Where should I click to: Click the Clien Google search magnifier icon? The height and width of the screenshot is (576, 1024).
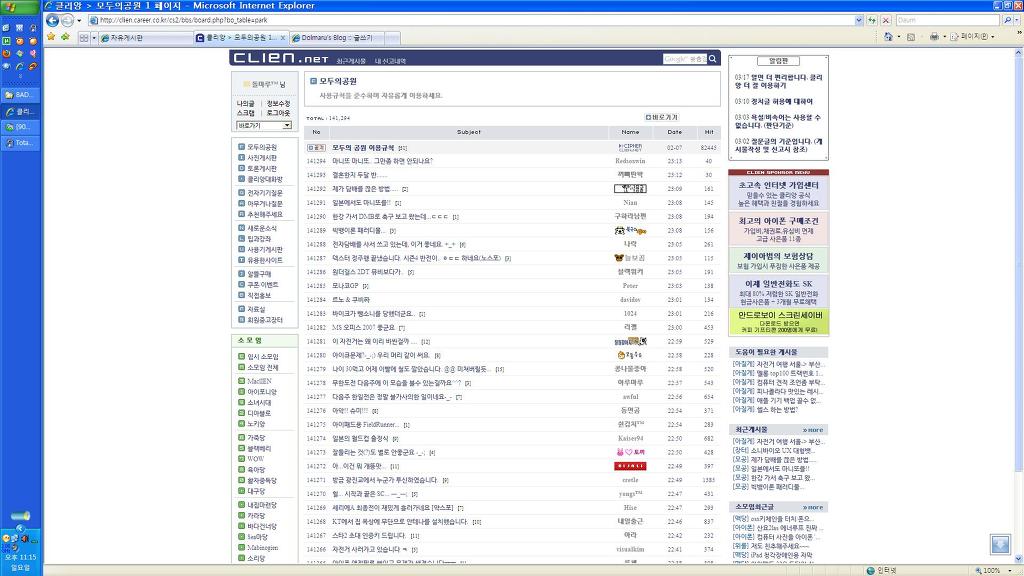712,59
